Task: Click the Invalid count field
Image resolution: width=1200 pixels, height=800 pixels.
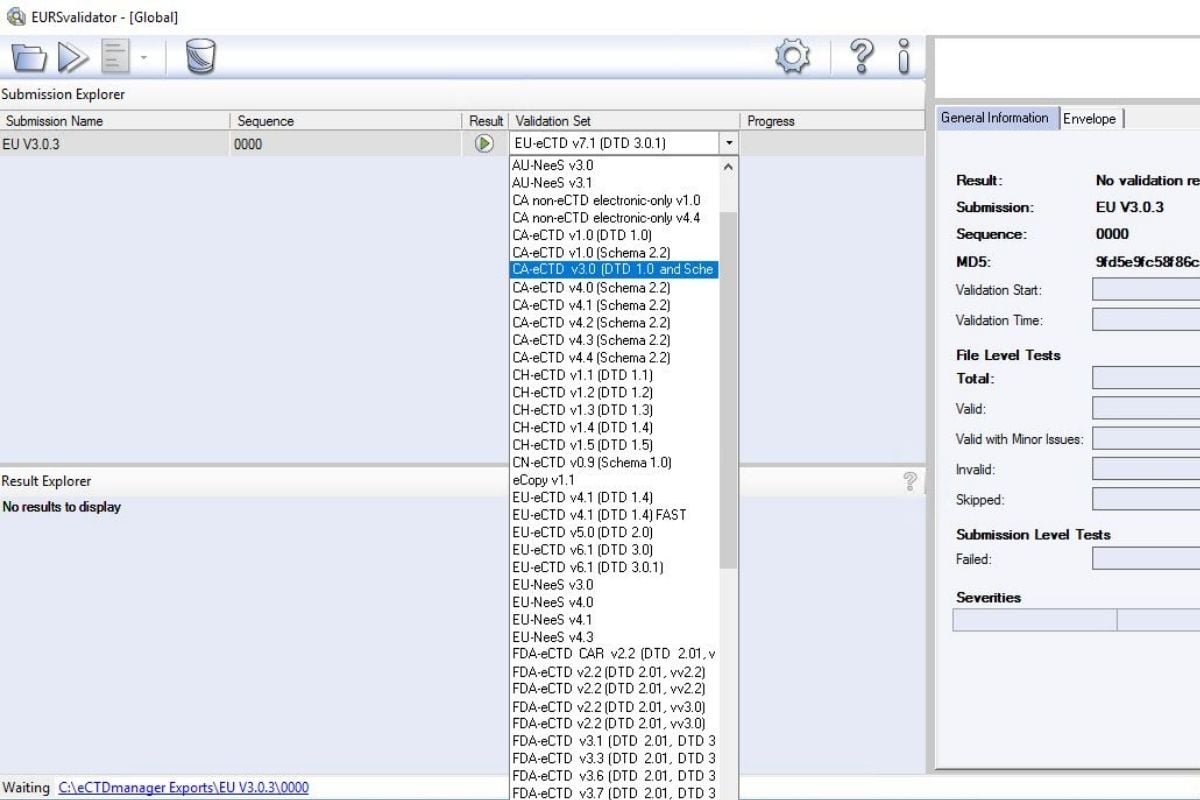Action: pyautogui.click(x=1146, y=469)
